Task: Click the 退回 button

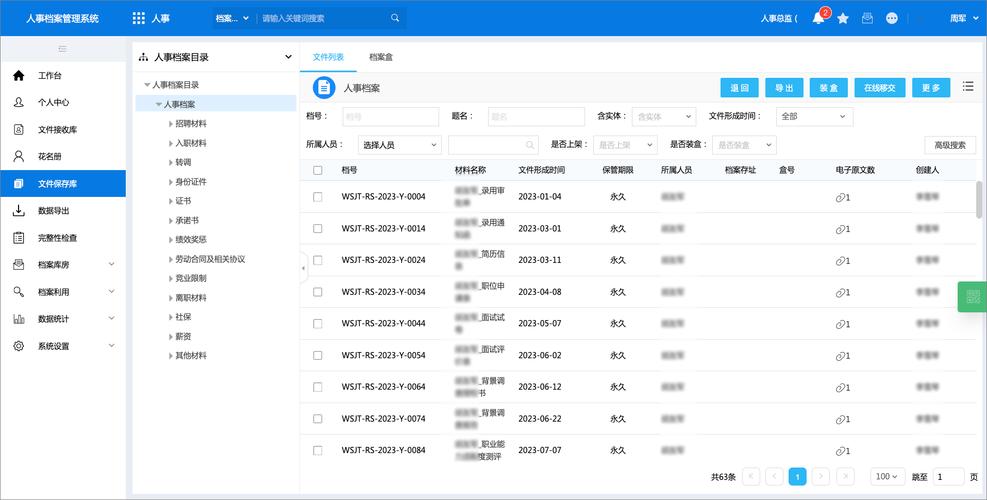Action: pyautogui.click(x=740, y=88)
